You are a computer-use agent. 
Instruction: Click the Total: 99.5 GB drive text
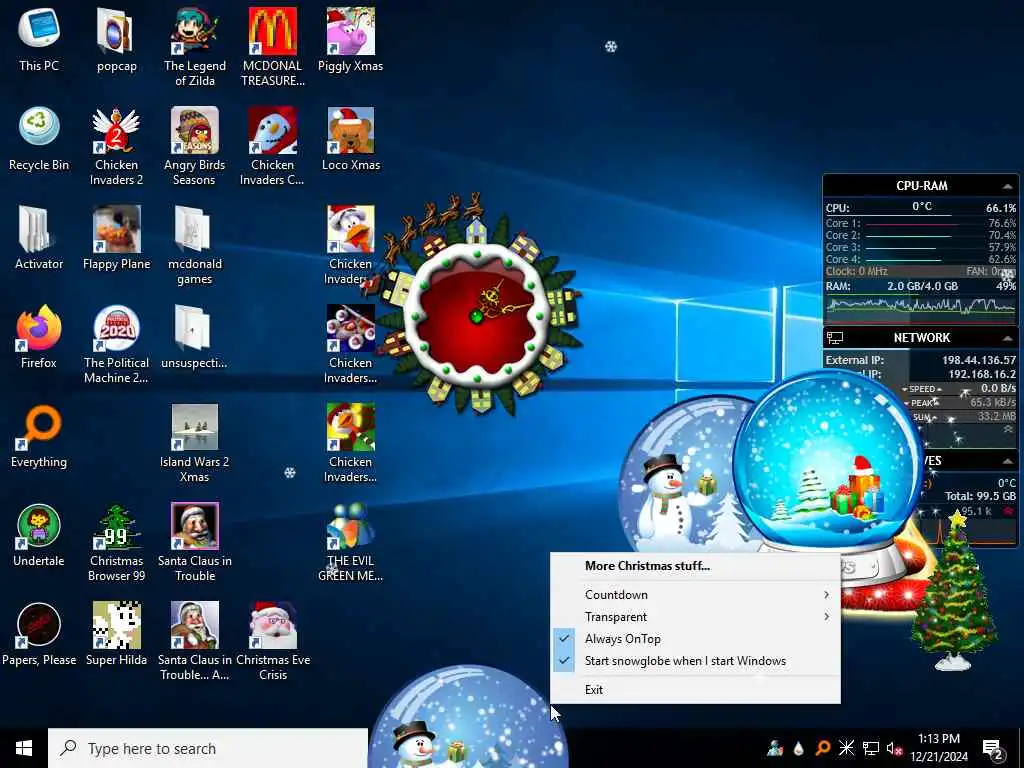click(x=980, y=496)
